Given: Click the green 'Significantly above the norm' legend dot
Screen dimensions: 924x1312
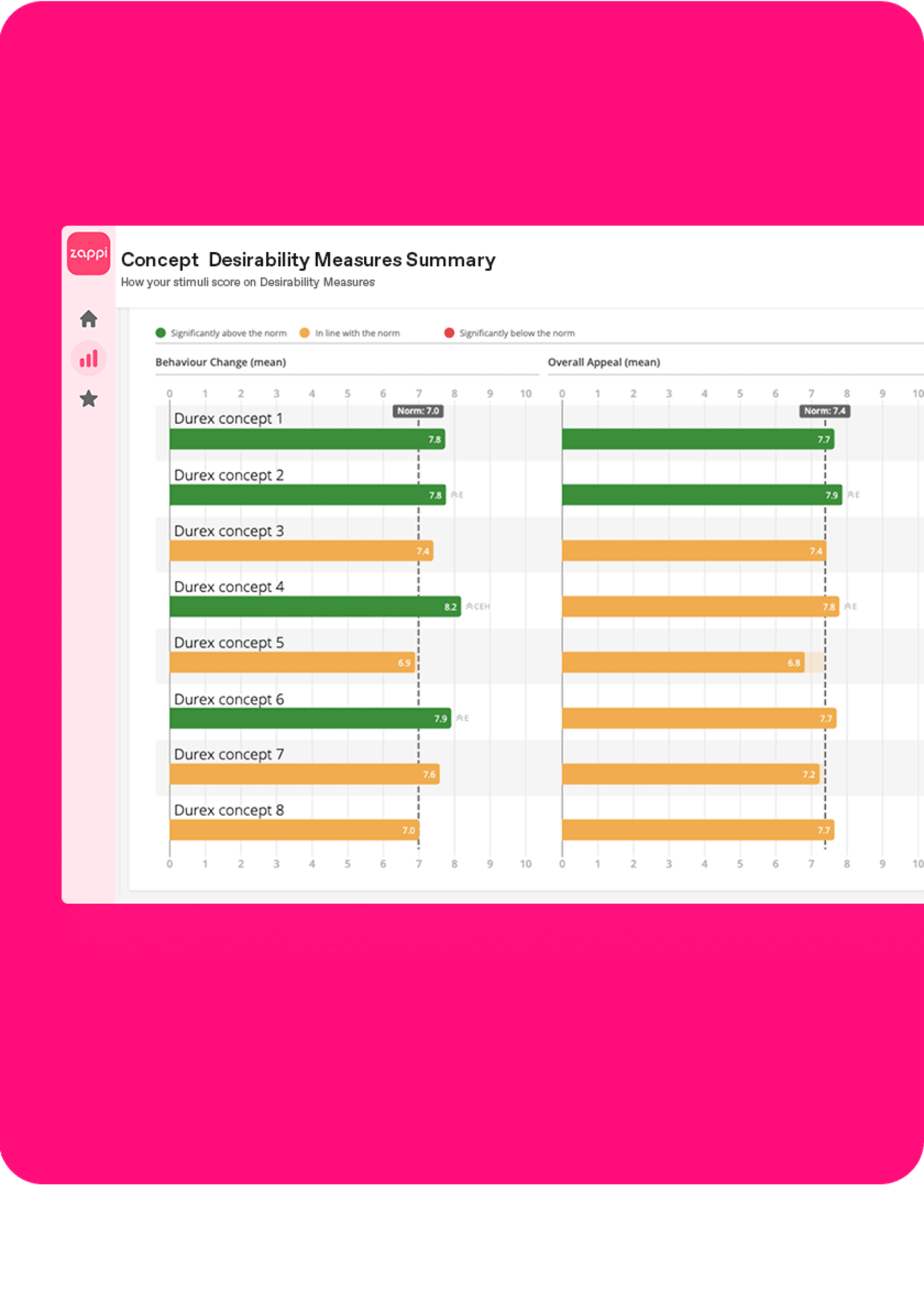Looking at the screenshot, I should tap(160, 333).
